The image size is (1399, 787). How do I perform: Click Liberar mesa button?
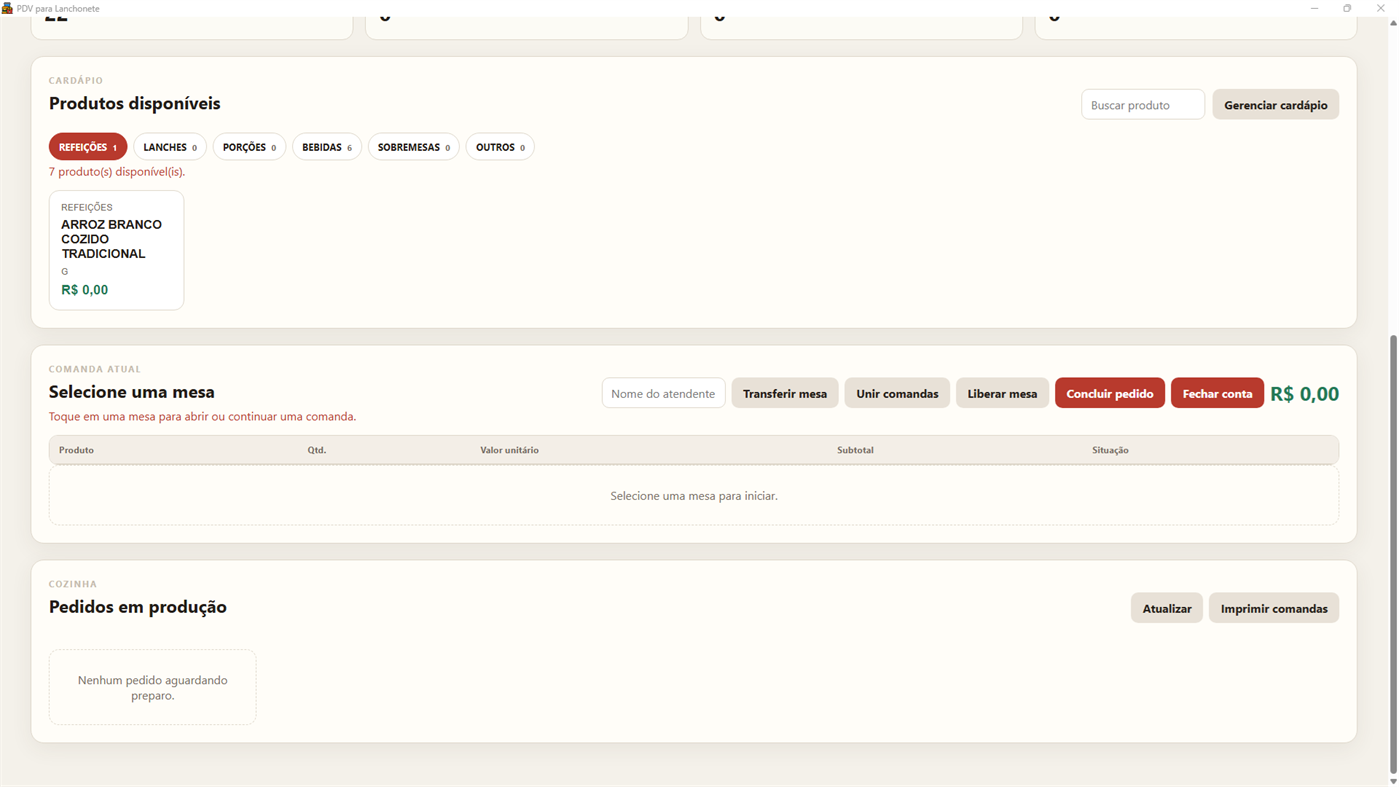[x=1002, y=393]
